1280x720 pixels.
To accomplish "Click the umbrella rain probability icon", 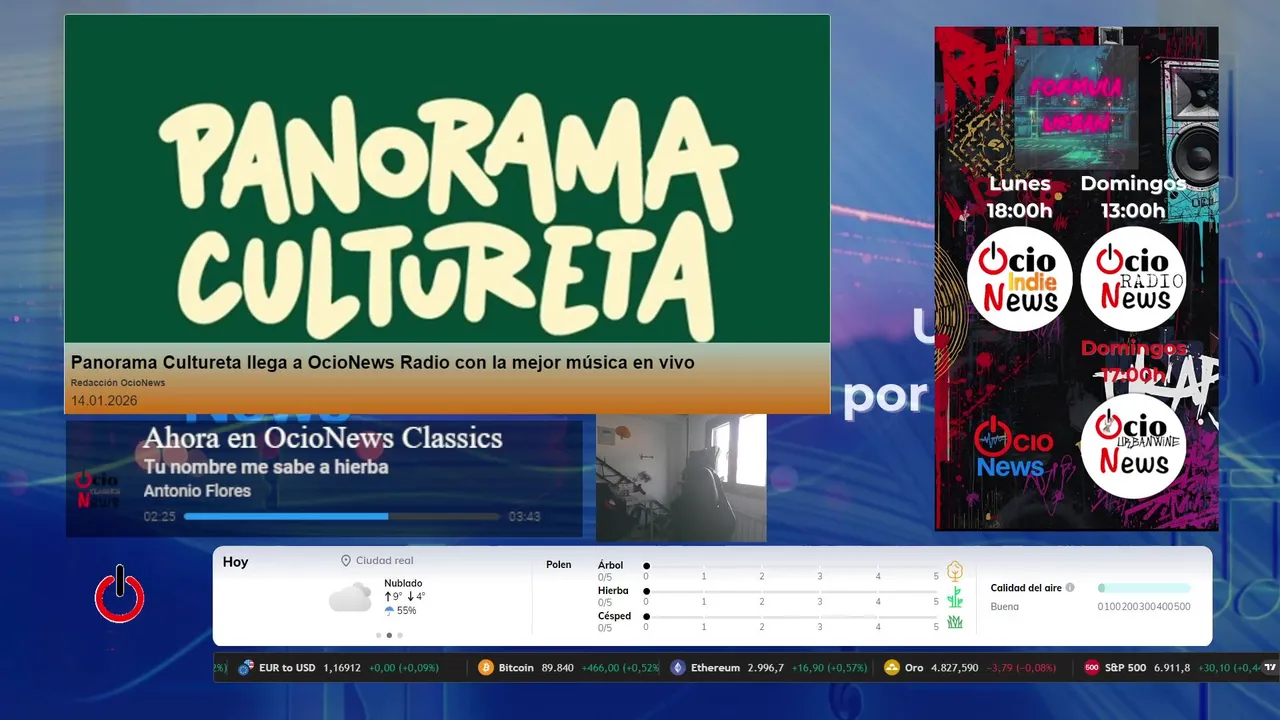I will point(389,611).
